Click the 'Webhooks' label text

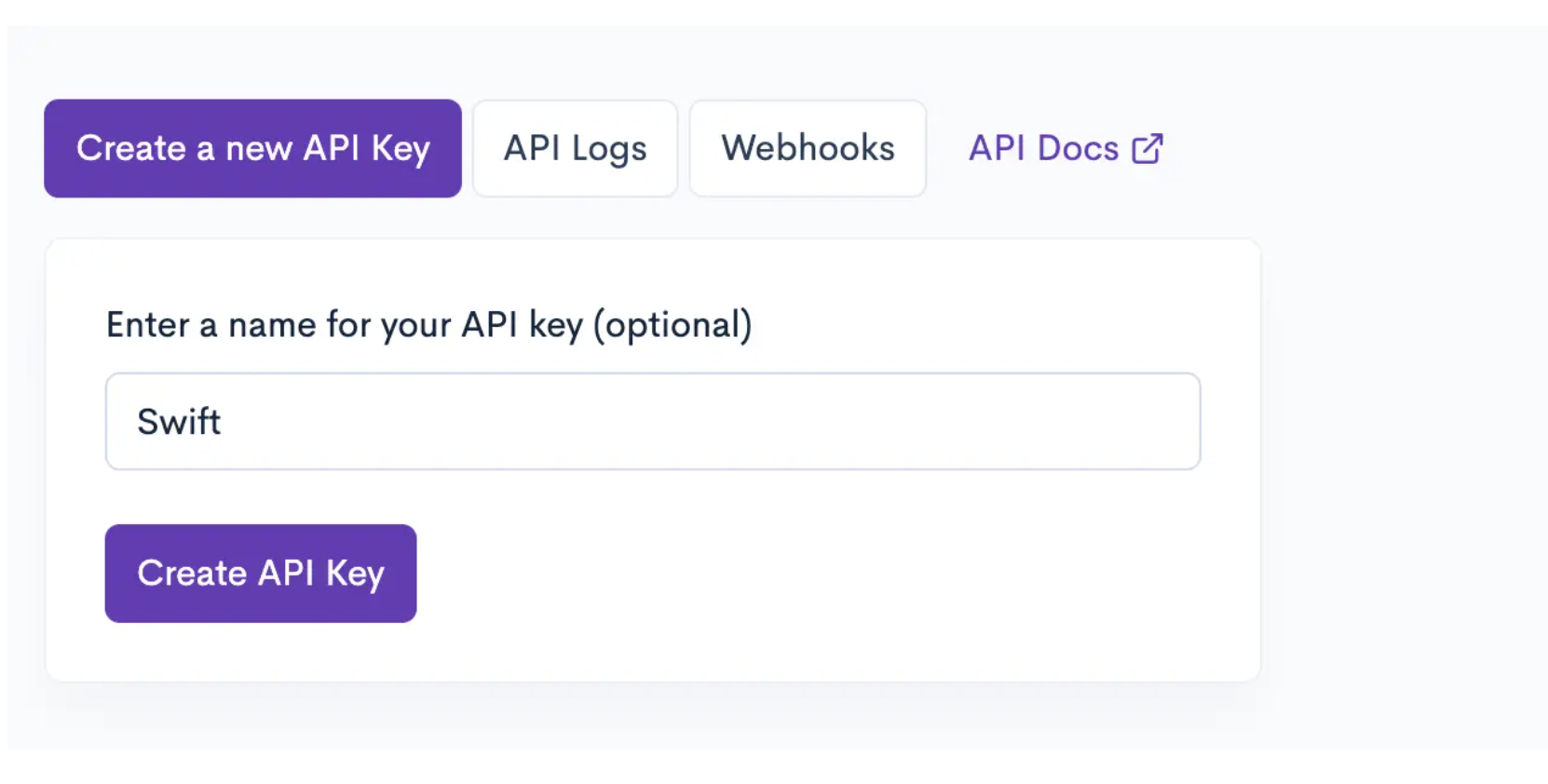coord(808,148)
